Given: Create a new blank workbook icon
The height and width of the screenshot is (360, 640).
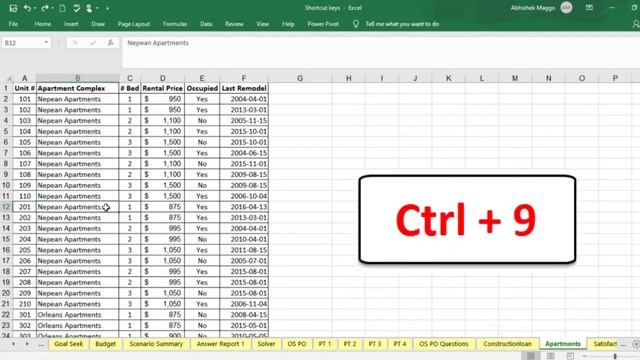Looking at the screenshot, I should click(62, 8).
